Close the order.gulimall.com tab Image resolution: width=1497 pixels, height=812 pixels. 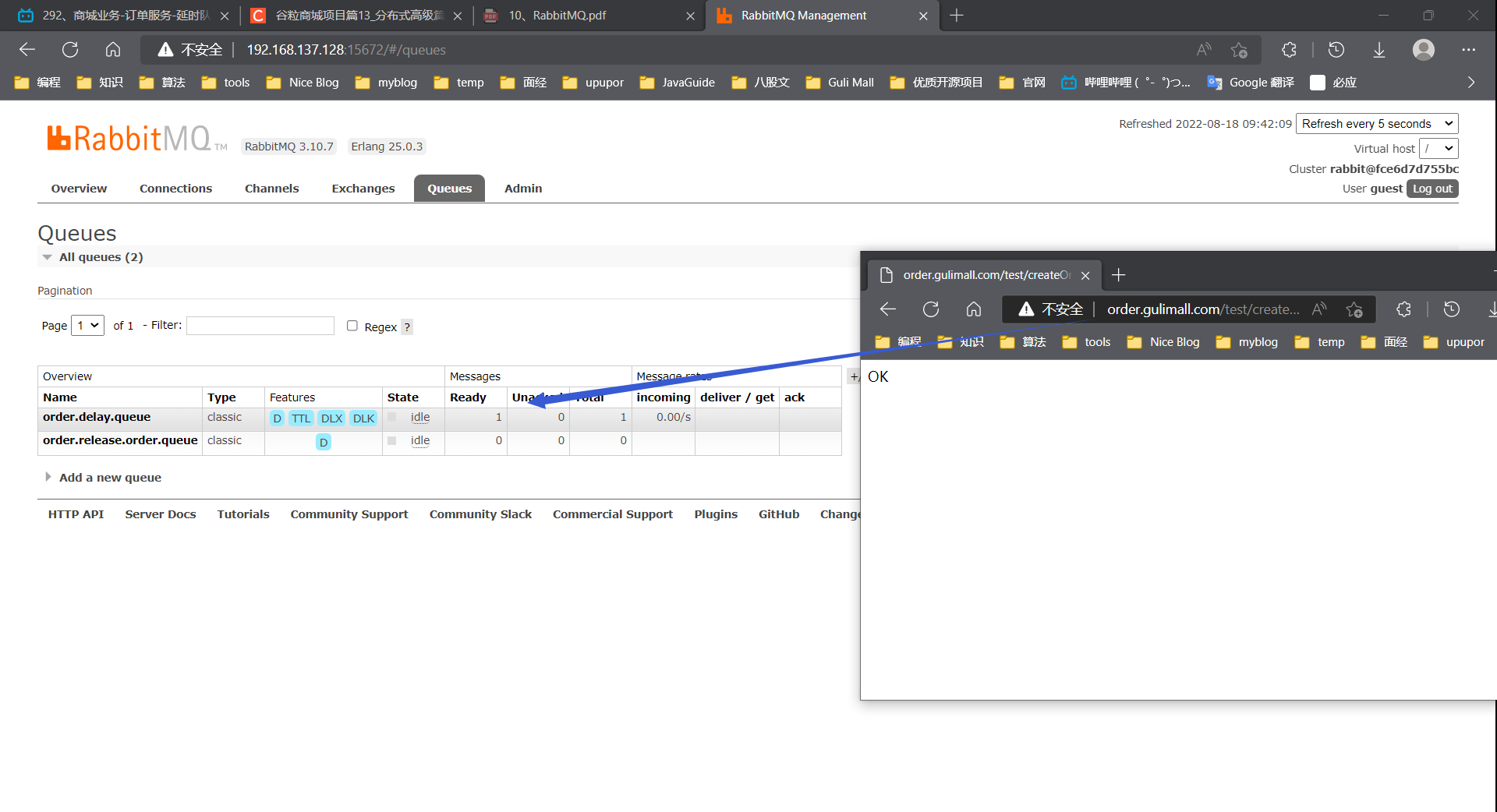pos(1085,275)
